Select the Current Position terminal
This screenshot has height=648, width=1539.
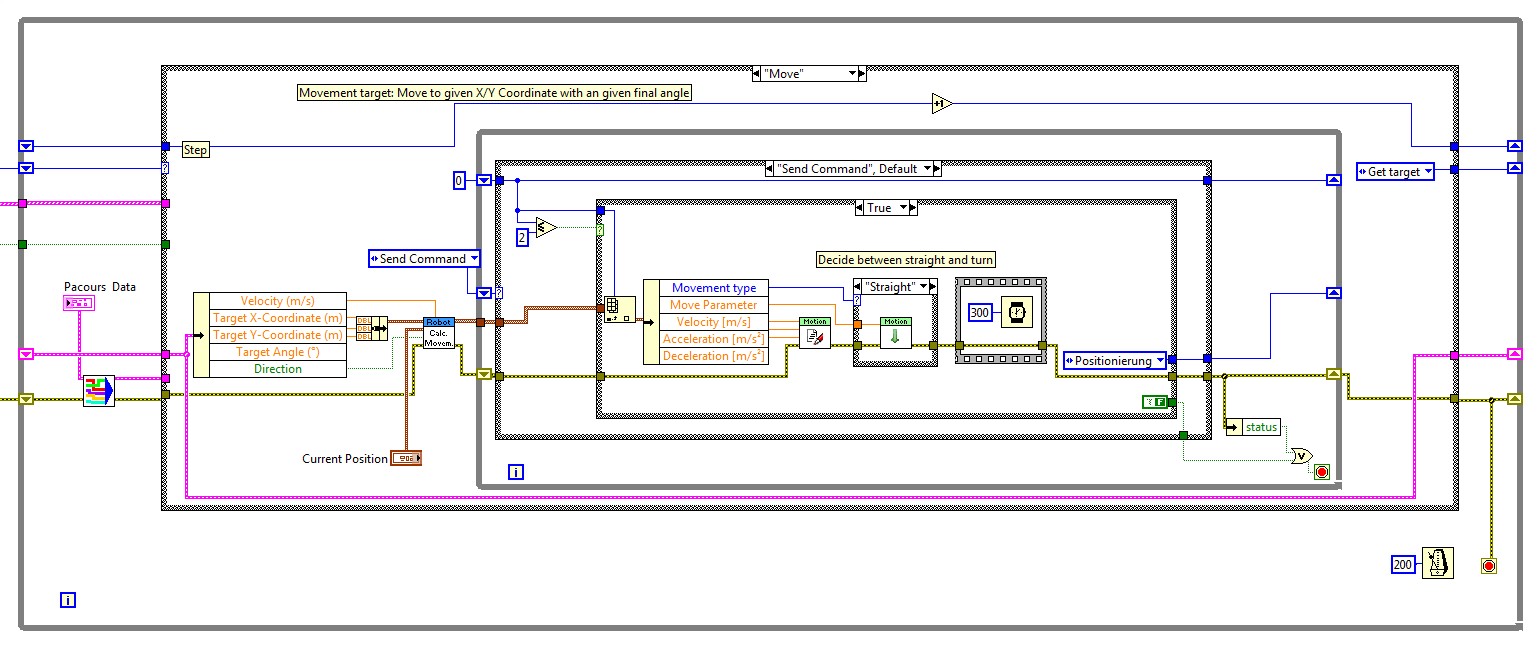coord(407,458)
